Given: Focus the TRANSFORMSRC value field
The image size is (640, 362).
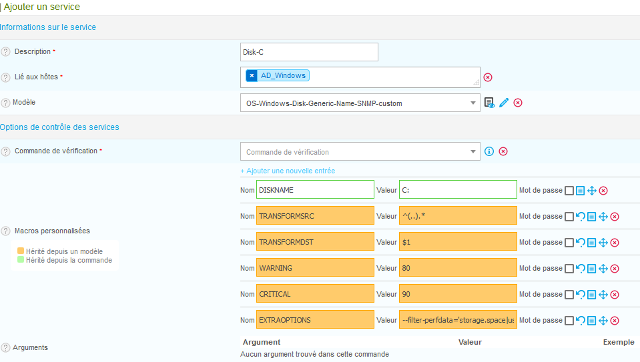Looking at the screenshot, I should (458, 216).
